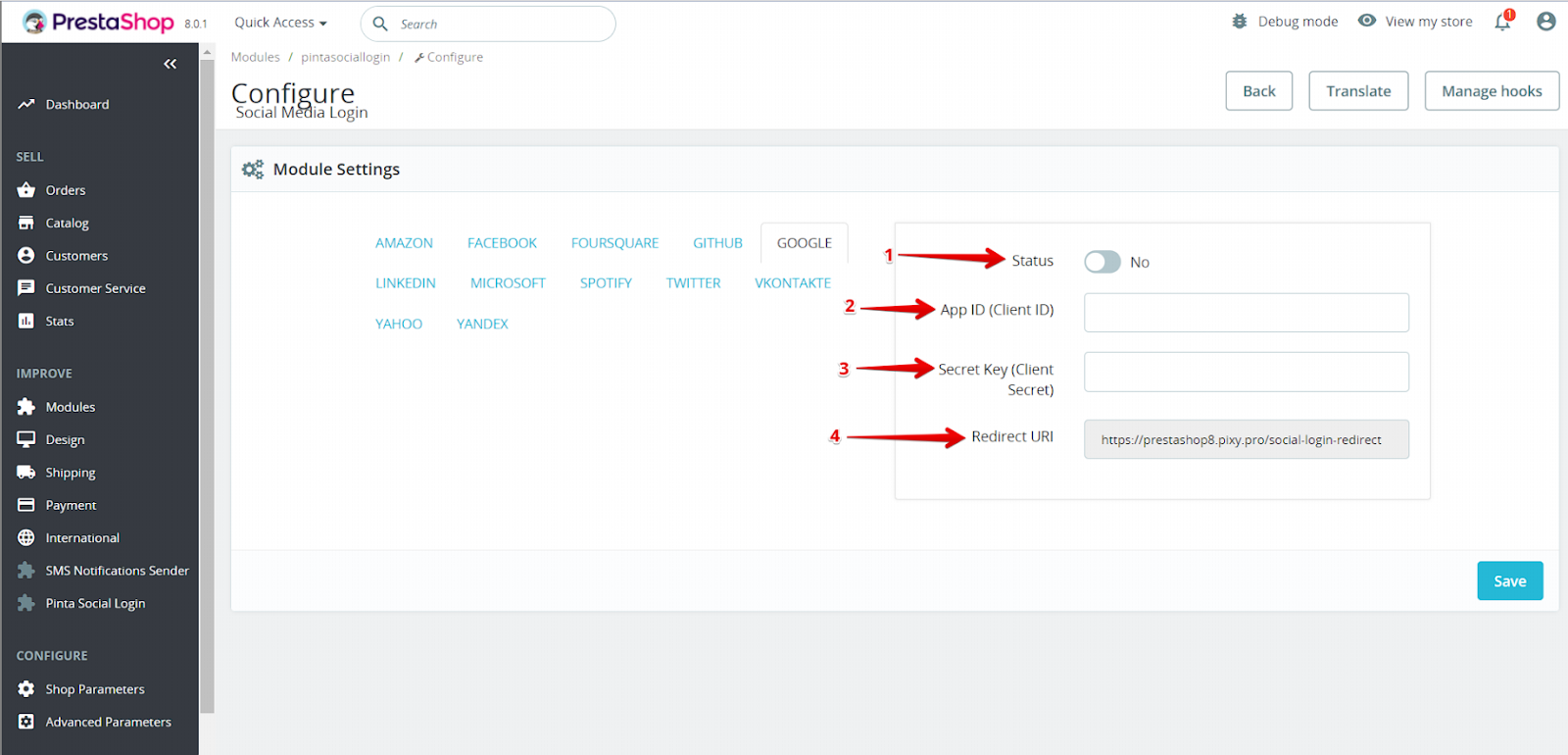Image resolution: width=1568 pixels, height=755 pixels.
Task: Click the Advanced Parameters icon
Action: tap(26, 722)
